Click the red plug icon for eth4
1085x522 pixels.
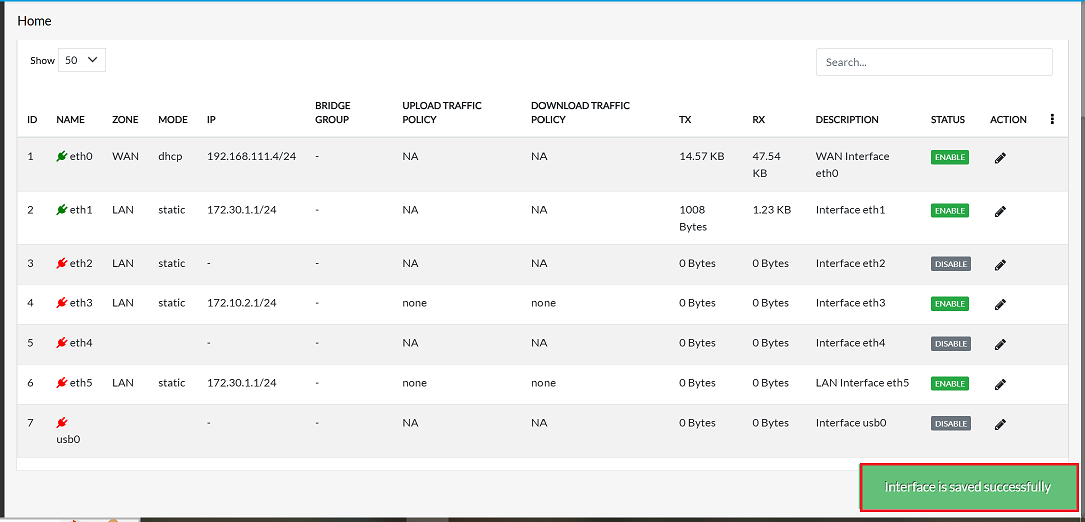[62, 343]
